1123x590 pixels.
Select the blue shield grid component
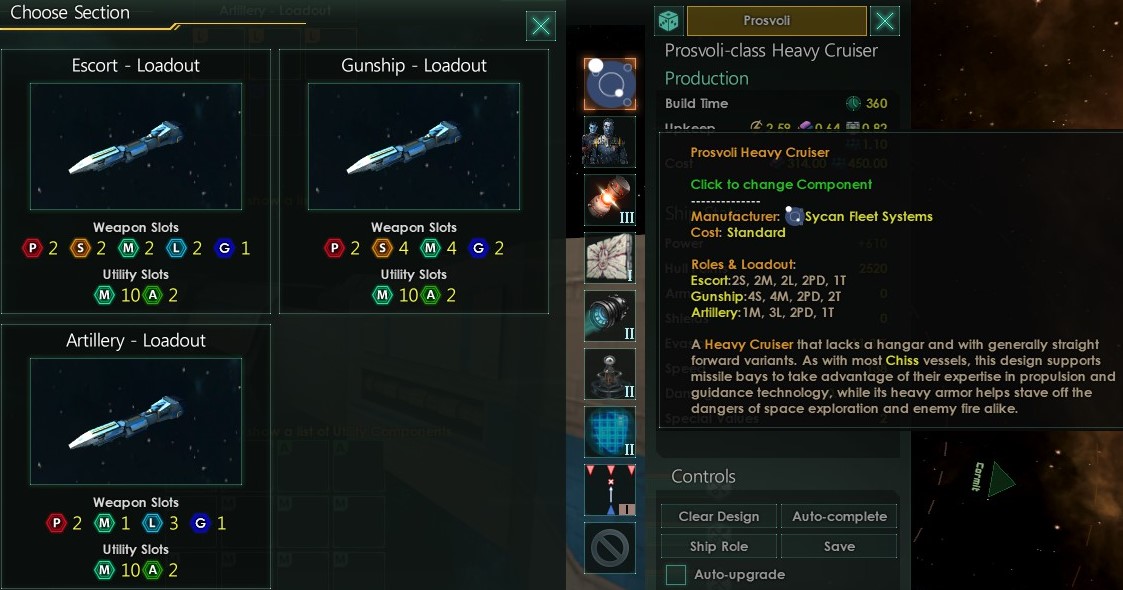click(609, 432)
